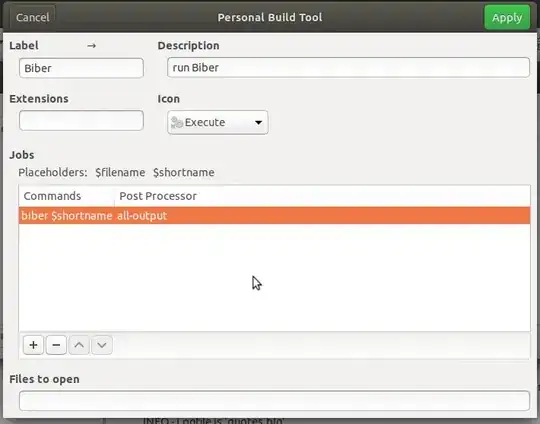Open the Execute icon dropdown
This screenshot has width=540, height=424.
pos(218,122)
